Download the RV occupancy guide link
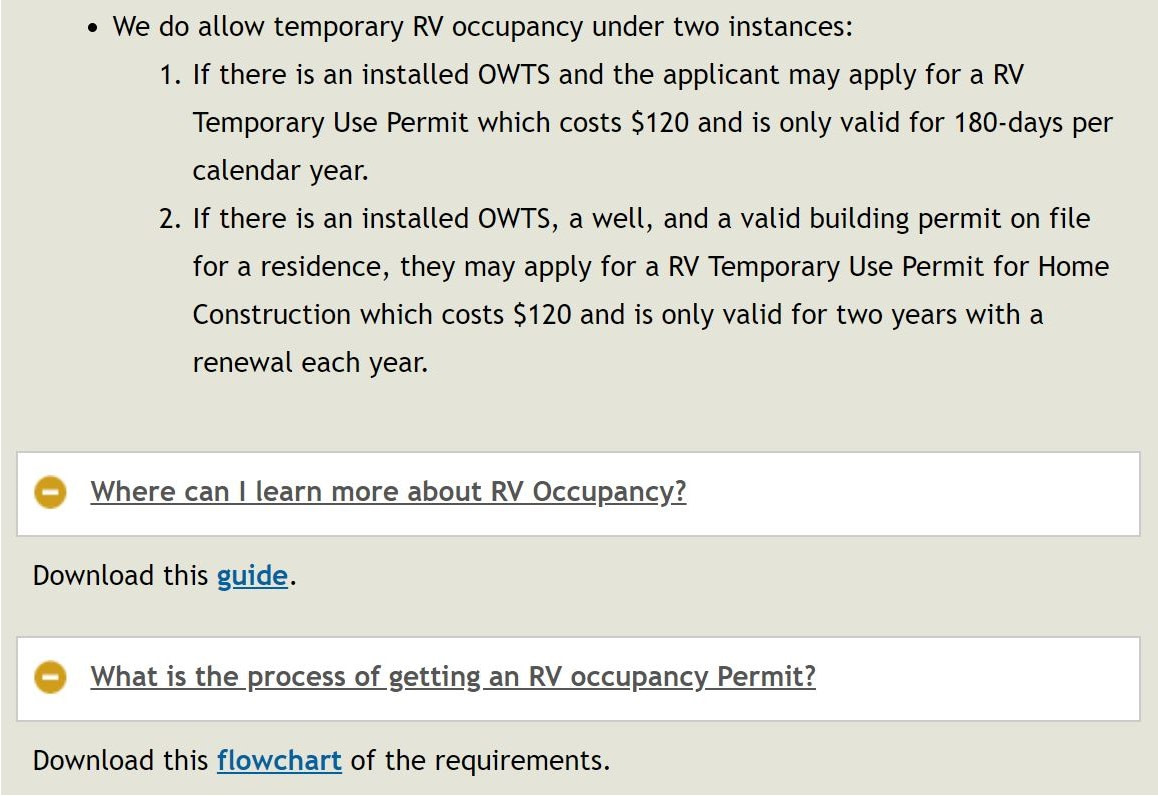1158x796 pixels. point(252,576)
